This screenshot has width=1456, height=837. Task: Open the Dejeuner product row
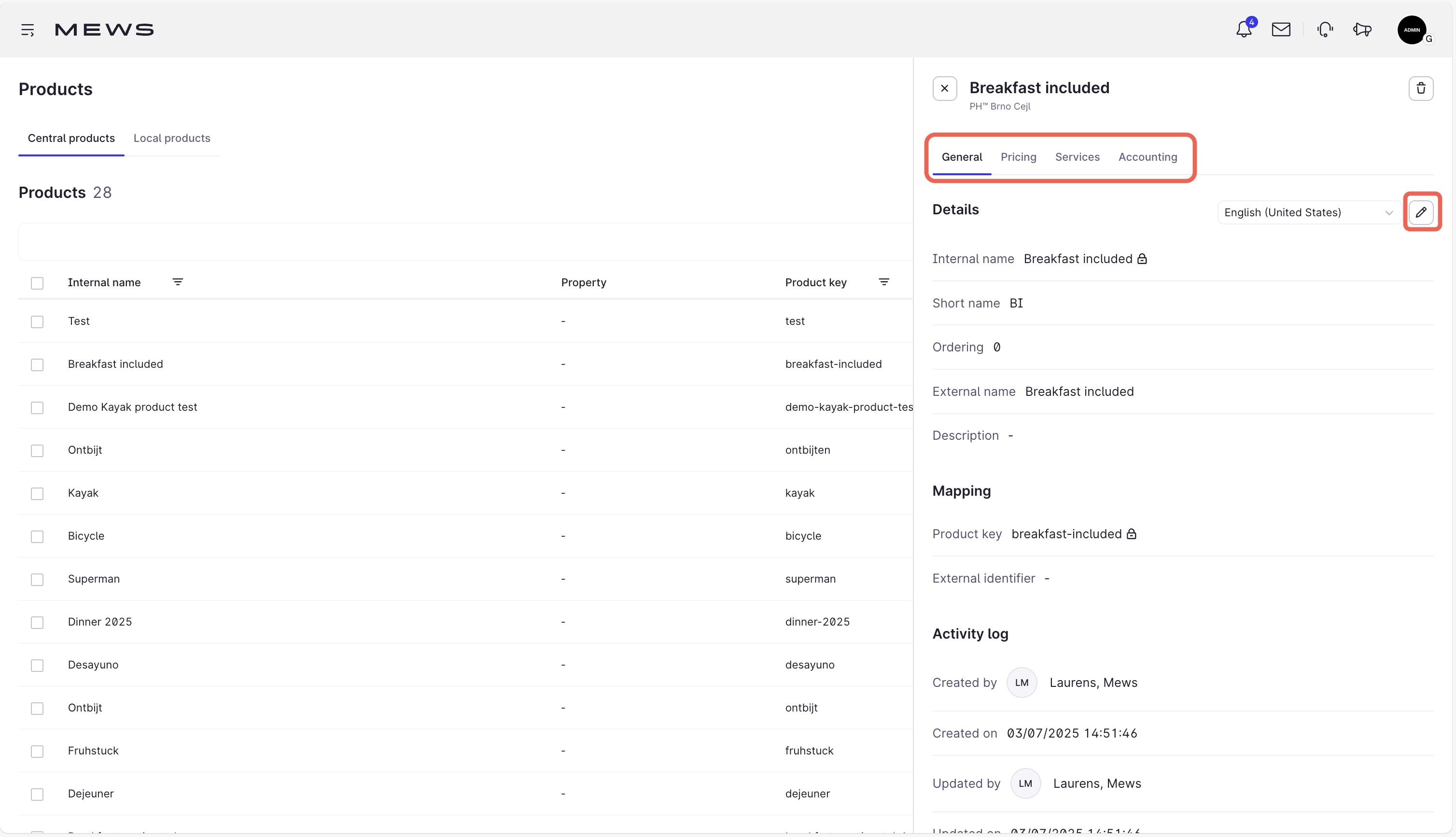(465, 793)
